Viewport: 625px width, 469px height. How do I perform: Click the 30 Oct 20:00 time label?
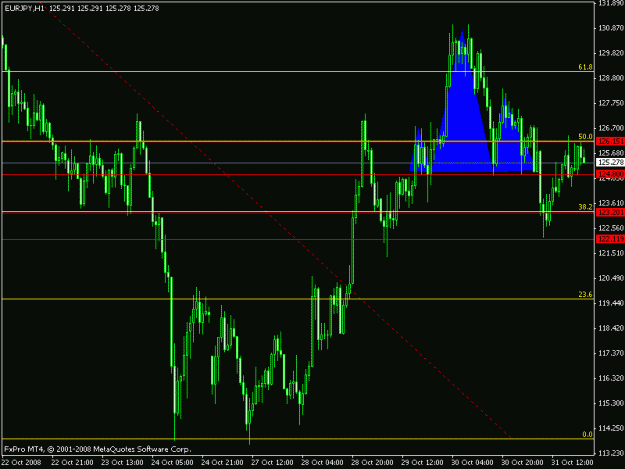(522, 462)
